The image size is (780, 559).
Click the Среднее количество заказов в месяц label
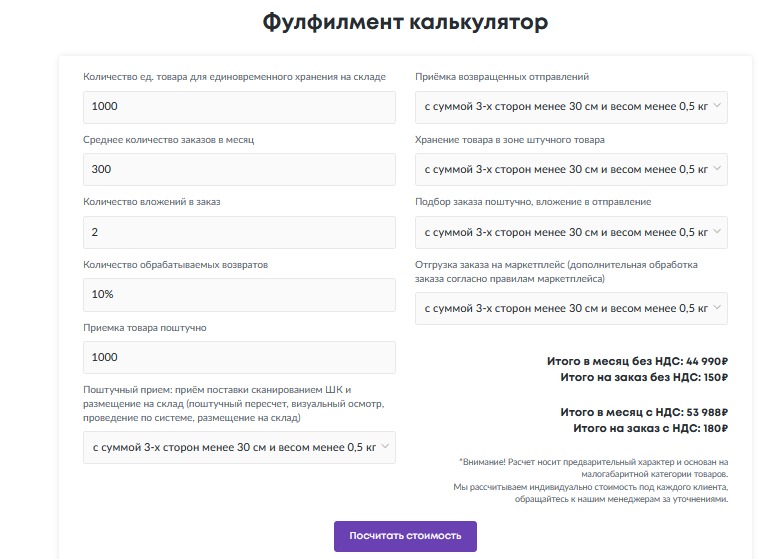pyautogui.click(x=168, y=139)
